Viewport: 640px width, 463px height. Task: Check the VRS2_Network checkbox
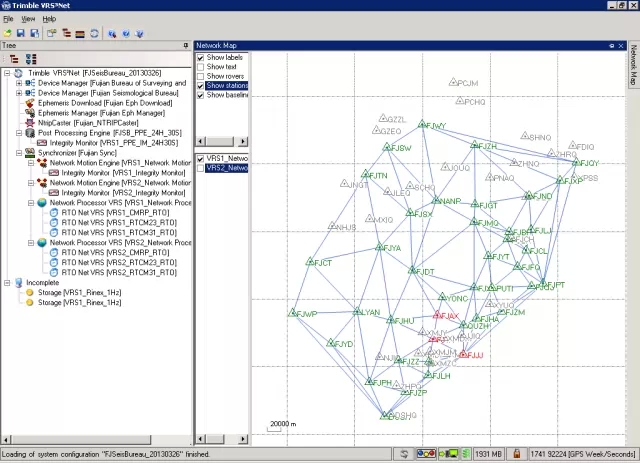coord(200,168)
